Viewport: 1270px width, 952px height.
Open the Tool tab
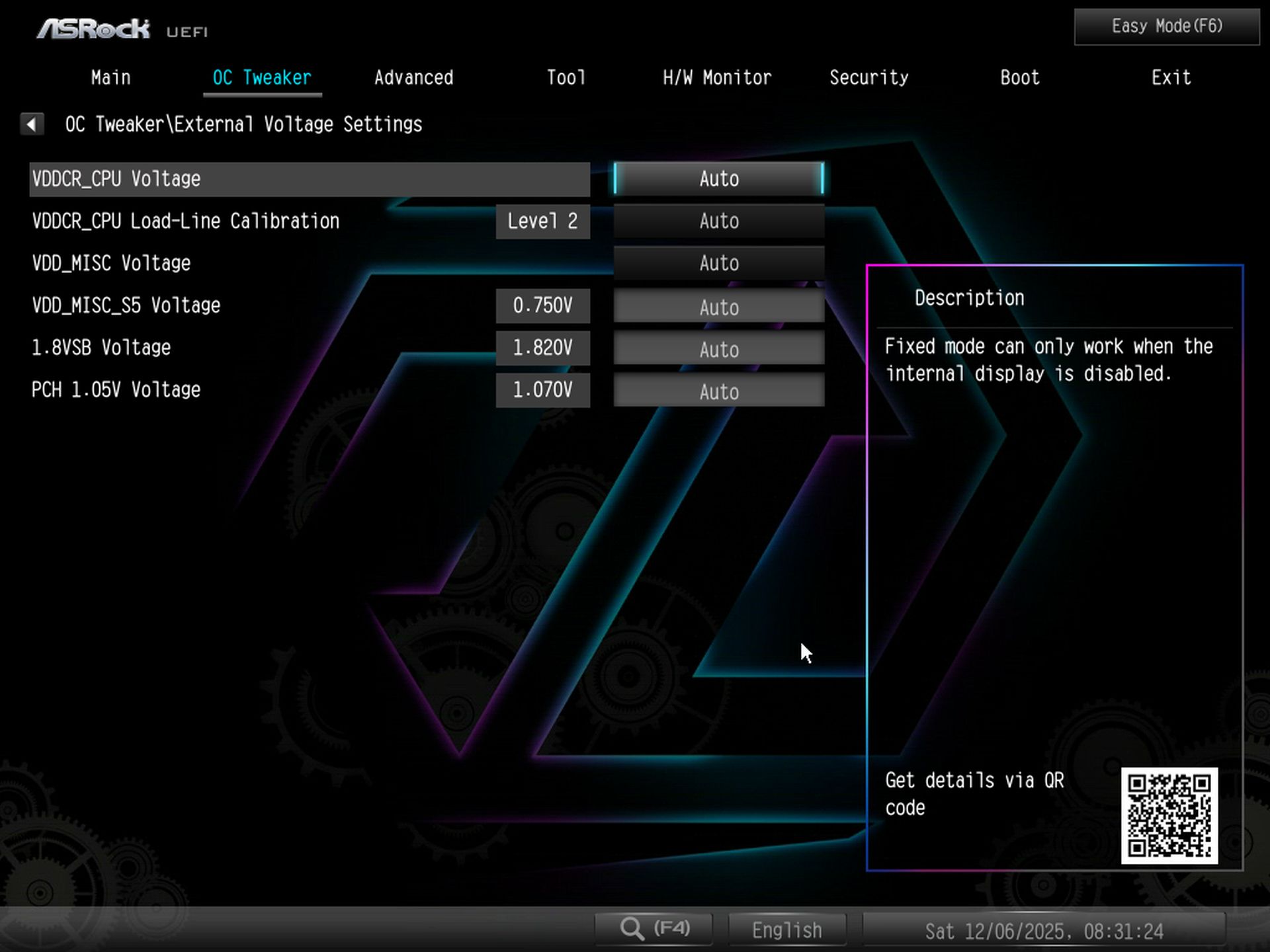click(566, 77)
